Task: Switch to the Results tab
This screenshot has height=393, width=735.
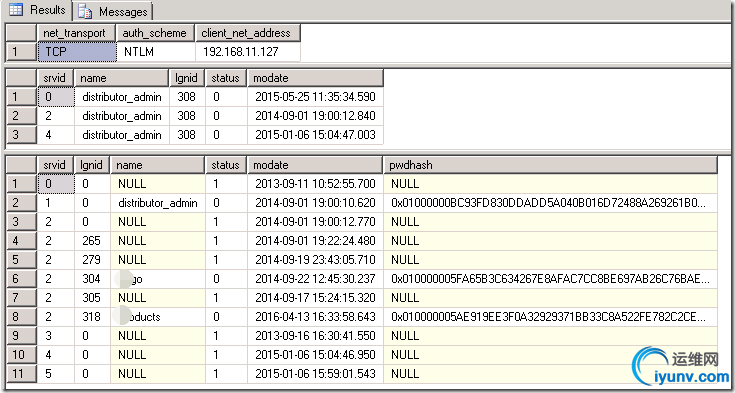Action: point(37,10)
